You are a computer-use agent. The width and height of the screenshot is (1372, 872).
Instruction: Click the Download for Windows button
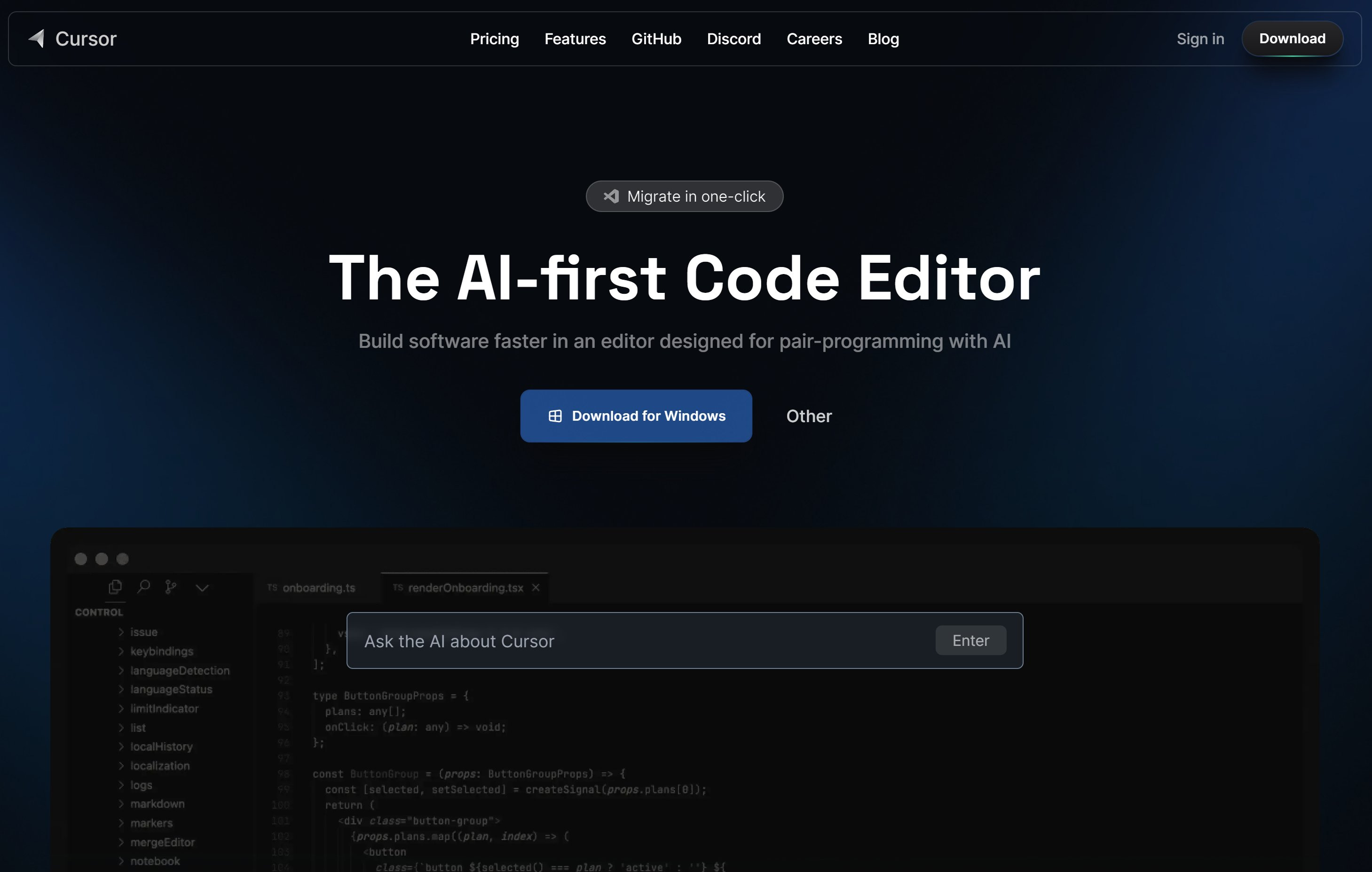[x=636, y=415]
